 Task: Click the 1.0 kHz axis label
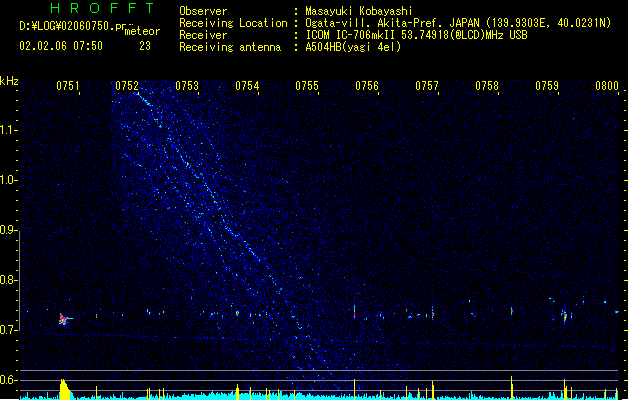coord(8,181)
